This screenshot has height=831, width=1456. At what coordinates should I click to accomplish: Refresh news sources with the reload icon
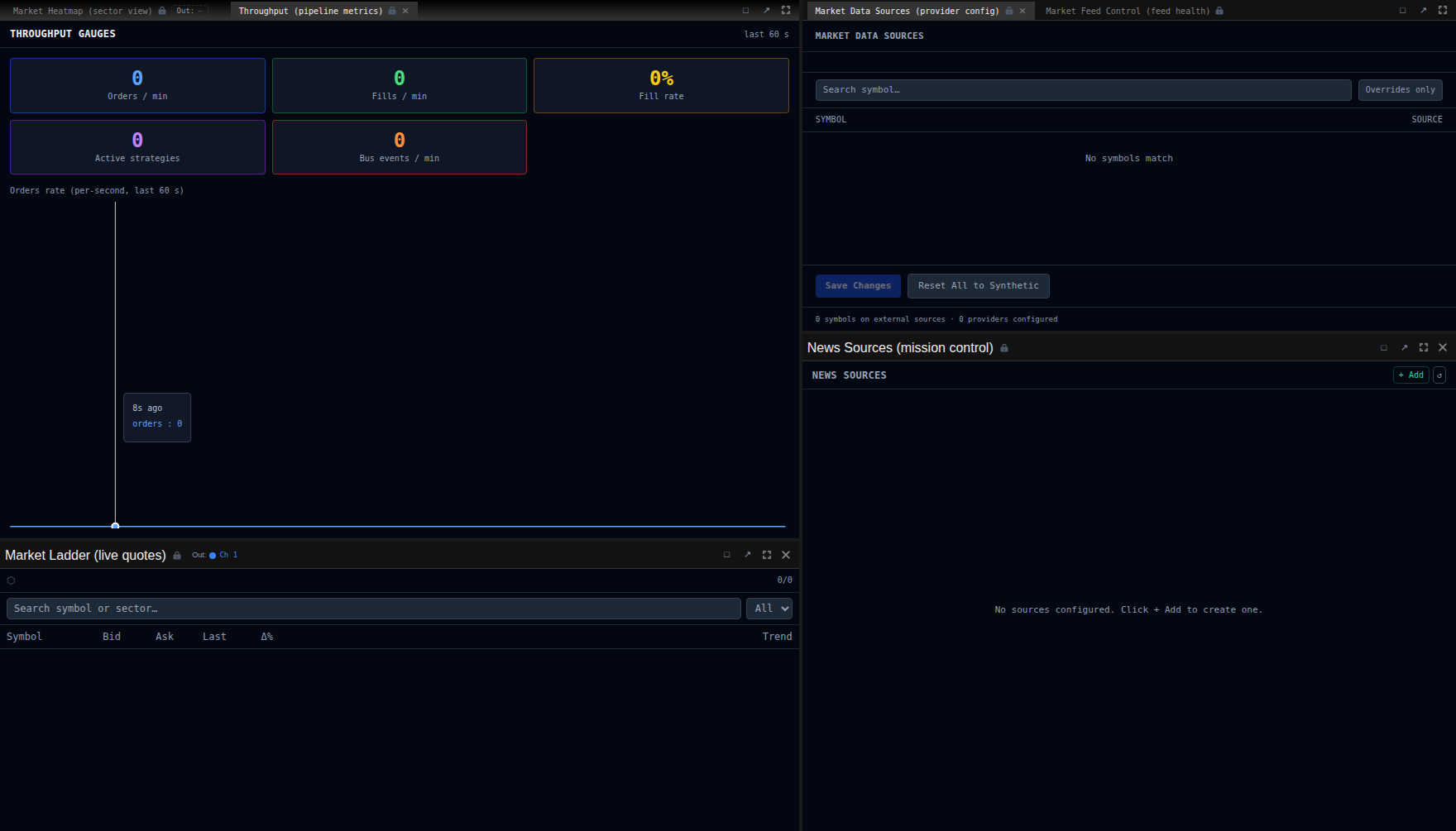point(1439,375)
